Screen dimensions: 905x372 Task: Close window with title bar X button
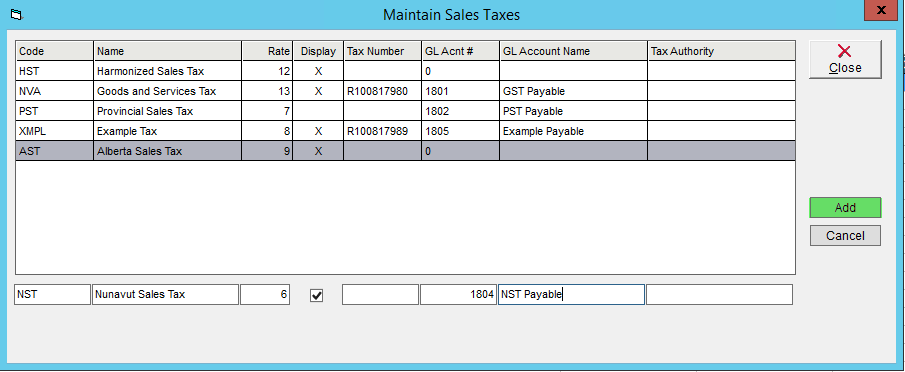coord(881,10)
